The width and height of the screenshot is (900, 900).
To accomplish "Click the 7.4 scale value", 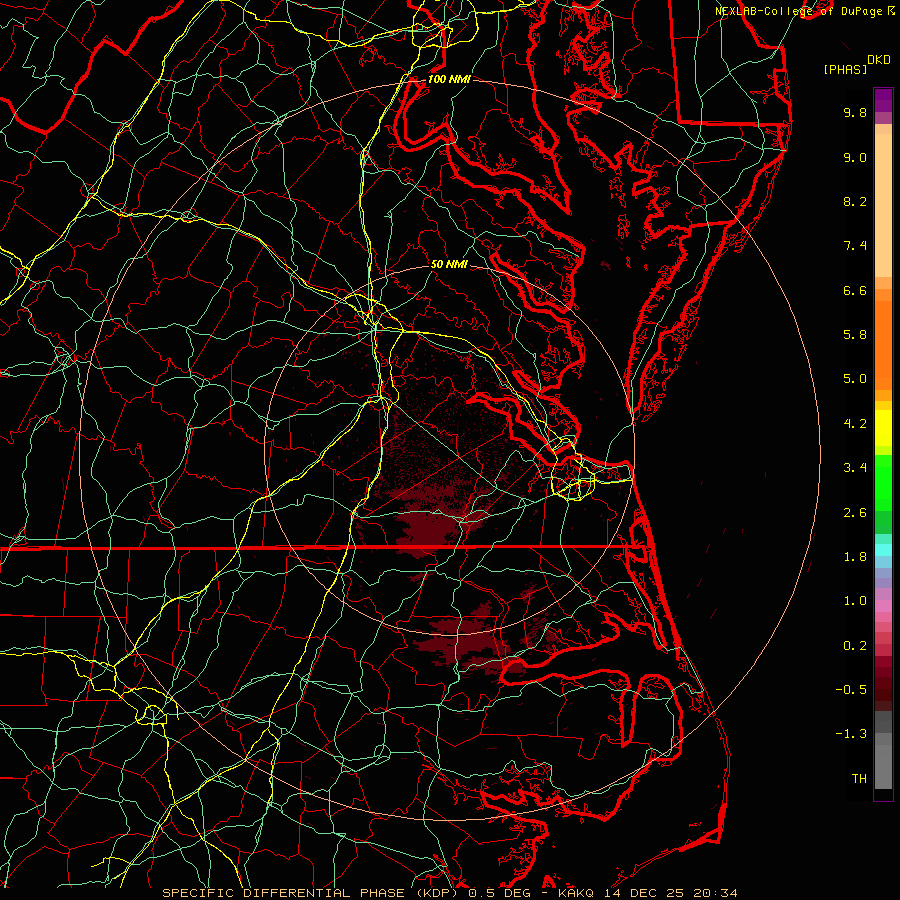I will pos(855,246).
